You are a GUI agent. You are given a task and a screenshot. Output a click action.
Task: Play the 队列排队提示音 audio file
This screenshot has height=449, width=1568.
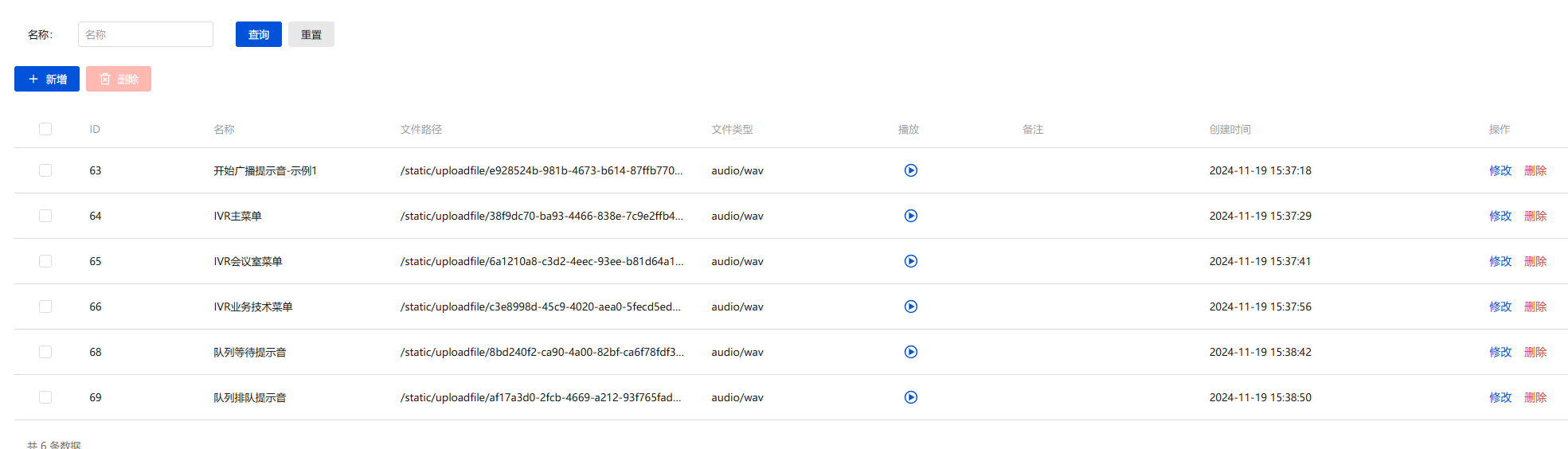[x=910, y=397]
